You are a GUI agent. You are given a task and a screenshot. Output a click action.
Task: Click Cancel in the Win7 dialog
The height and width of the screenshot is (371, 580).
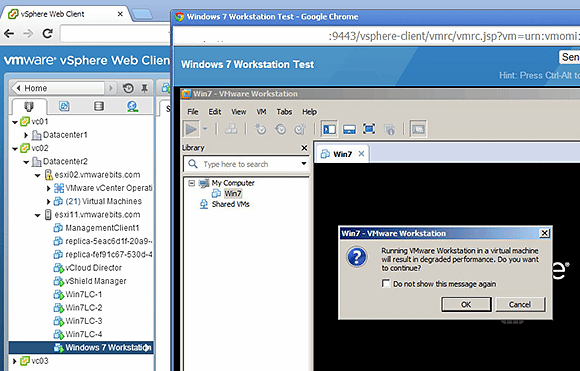click(x=520, y=304)
